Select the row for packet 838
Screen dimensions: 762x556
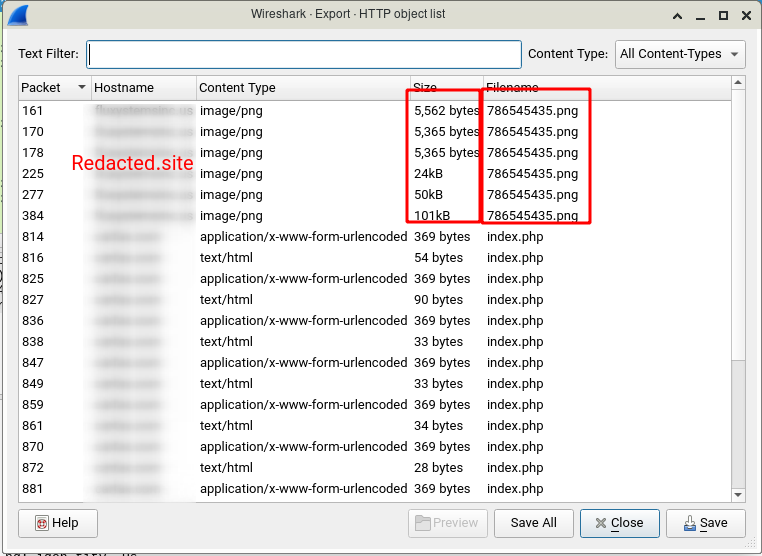pos(375,342)
